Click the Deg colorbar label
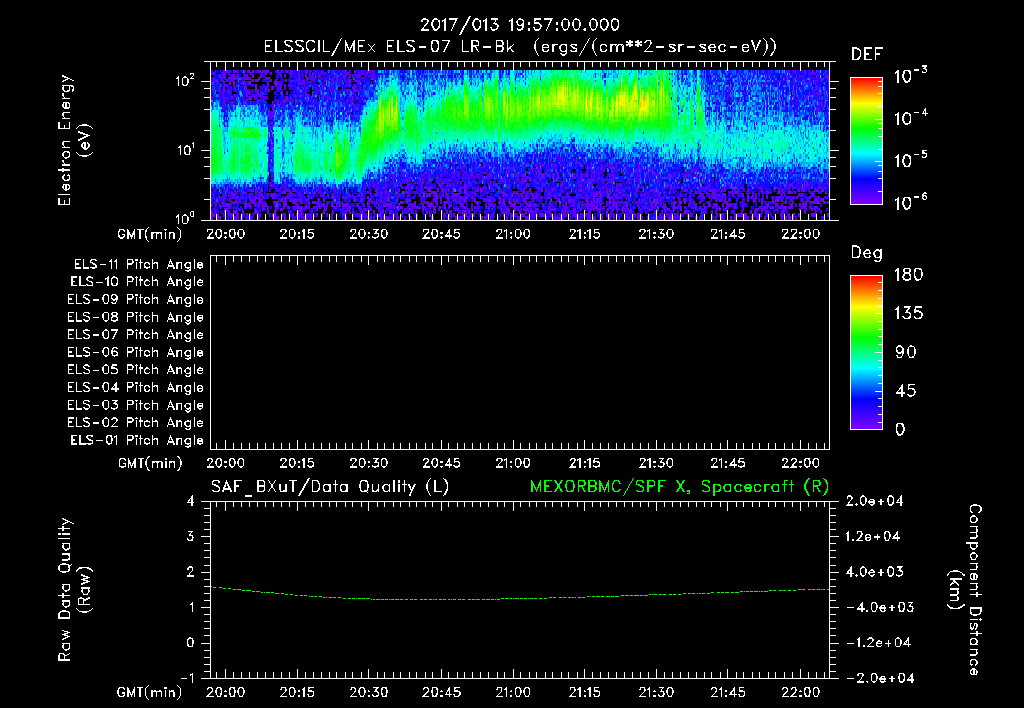 click(x=867, y=253)
